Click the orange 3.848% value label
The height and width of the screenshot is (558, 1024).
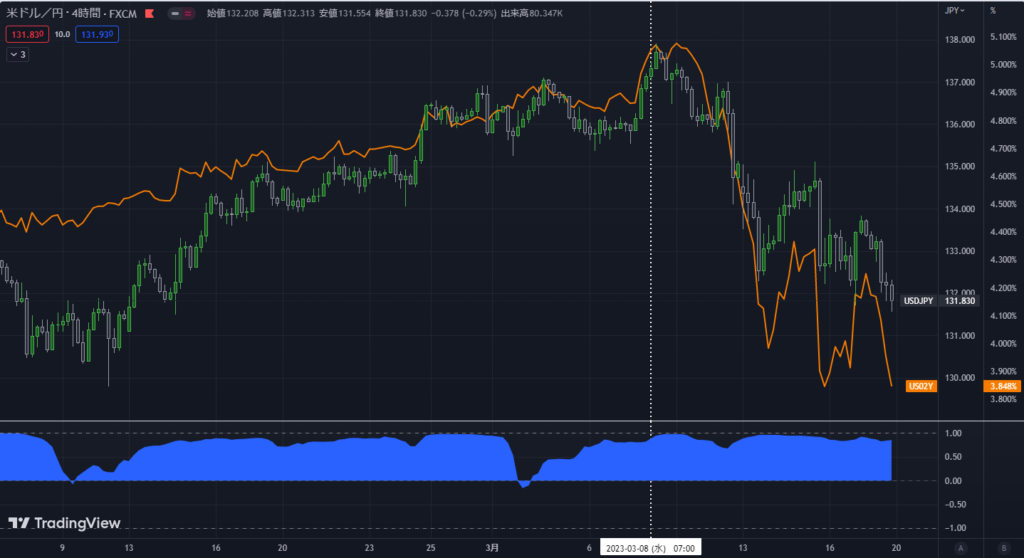[1000, 386]
